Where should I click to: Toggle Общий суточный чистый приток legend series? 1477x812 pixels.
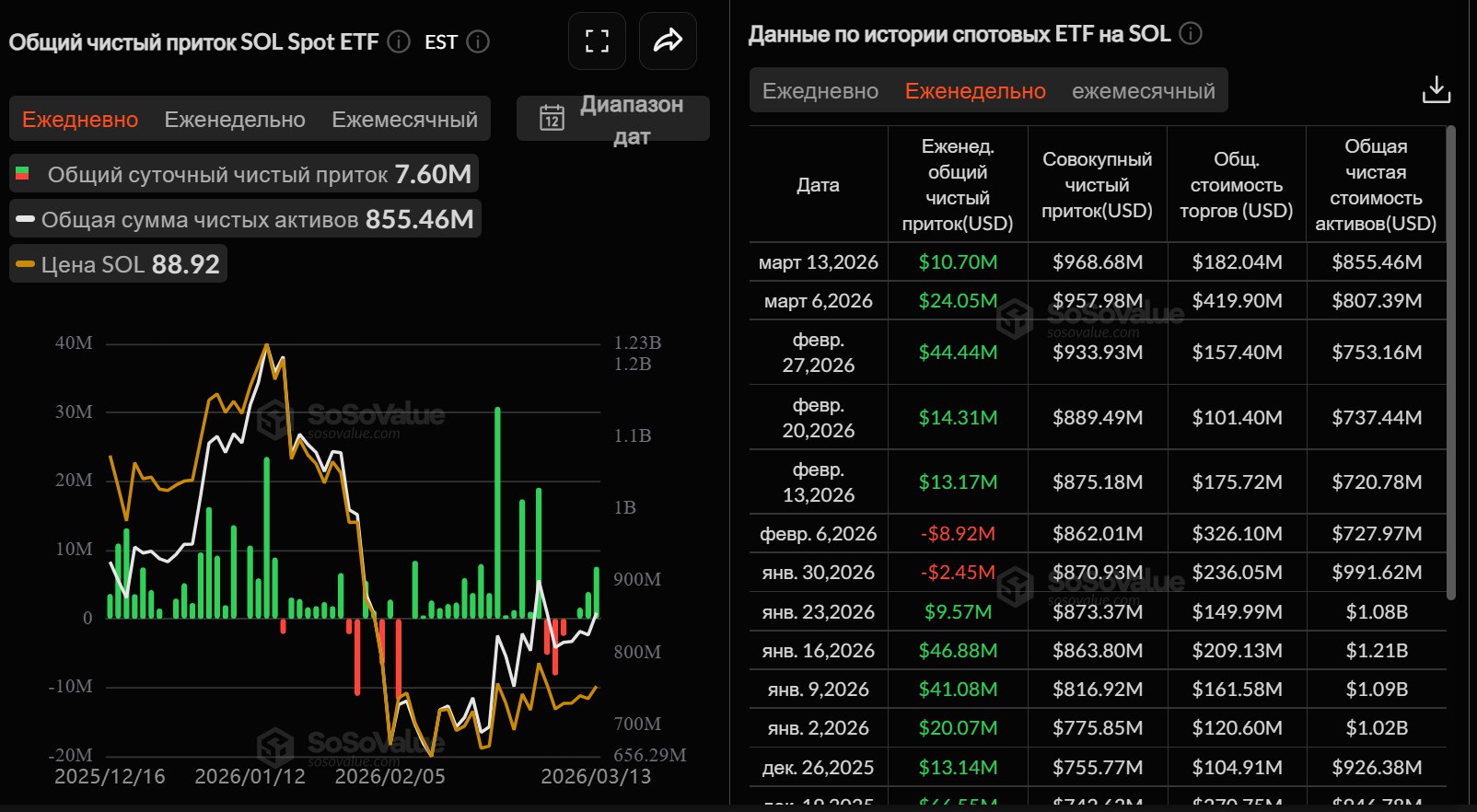(244, 174)
